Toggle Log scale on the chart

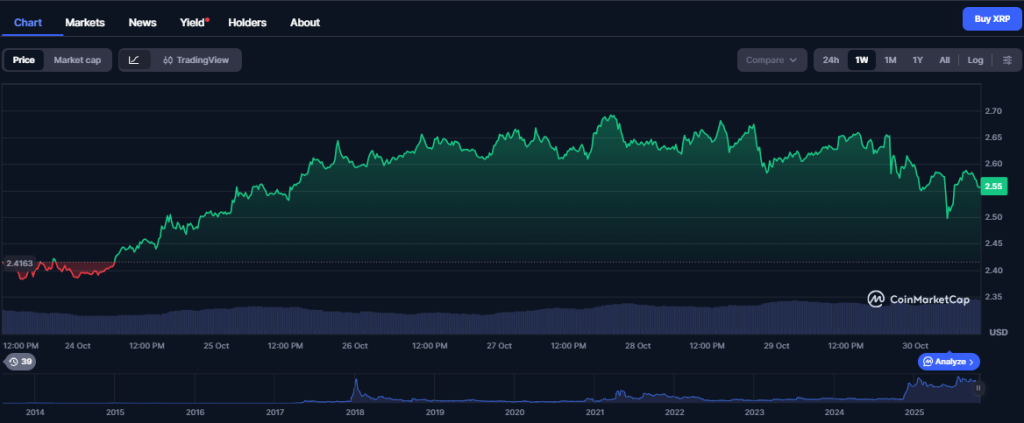tap(975, 60)
